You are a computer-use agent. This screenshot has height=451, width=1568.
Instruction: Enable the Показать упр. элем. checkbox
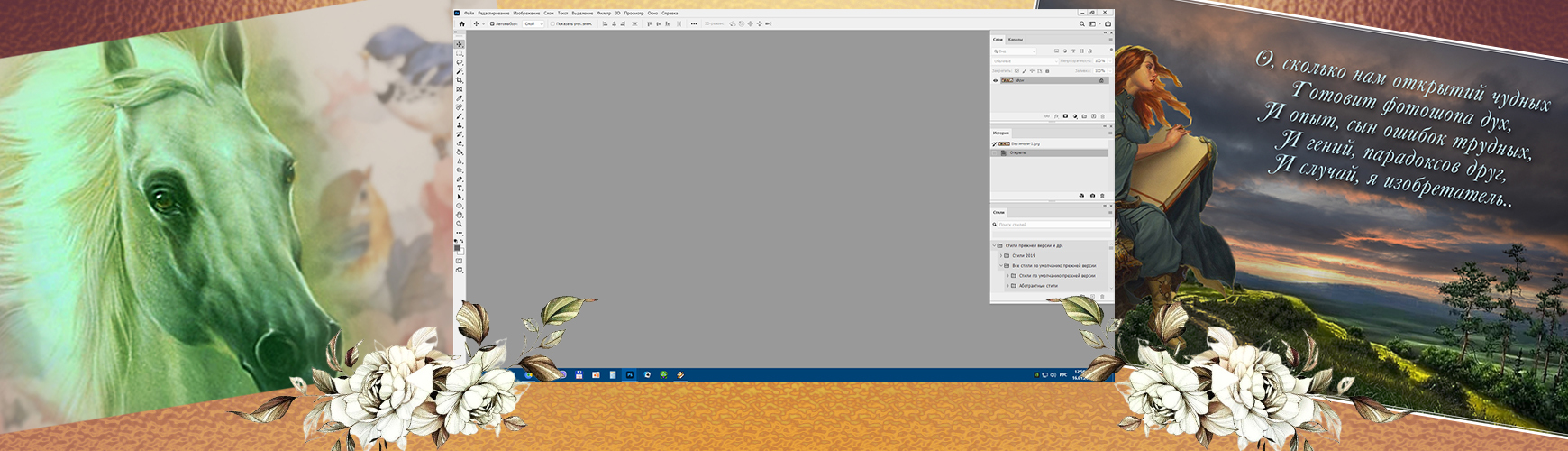[552, 24]
